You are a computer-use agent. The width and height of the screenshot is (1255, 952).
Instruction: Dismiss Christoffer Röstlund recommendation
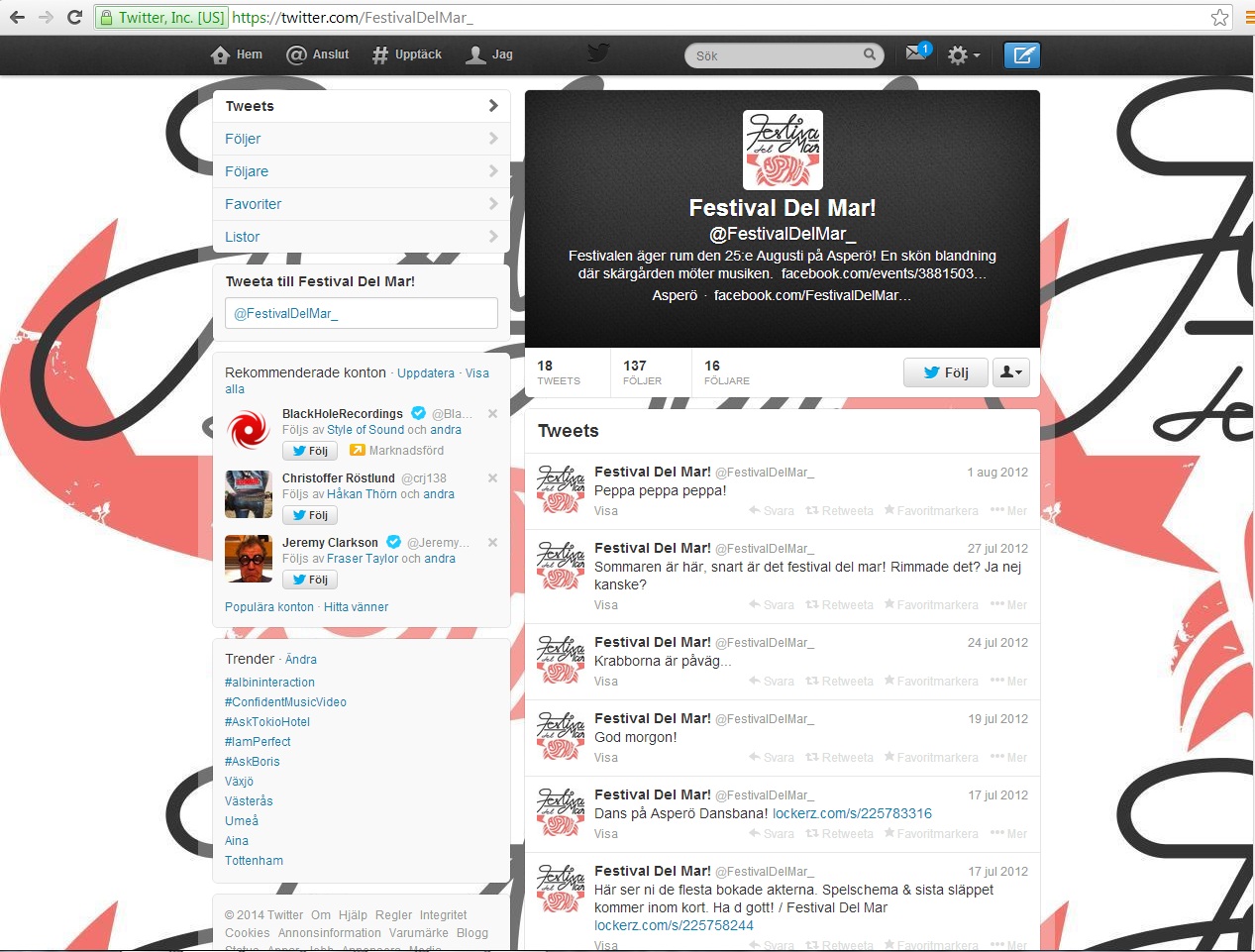492,478
